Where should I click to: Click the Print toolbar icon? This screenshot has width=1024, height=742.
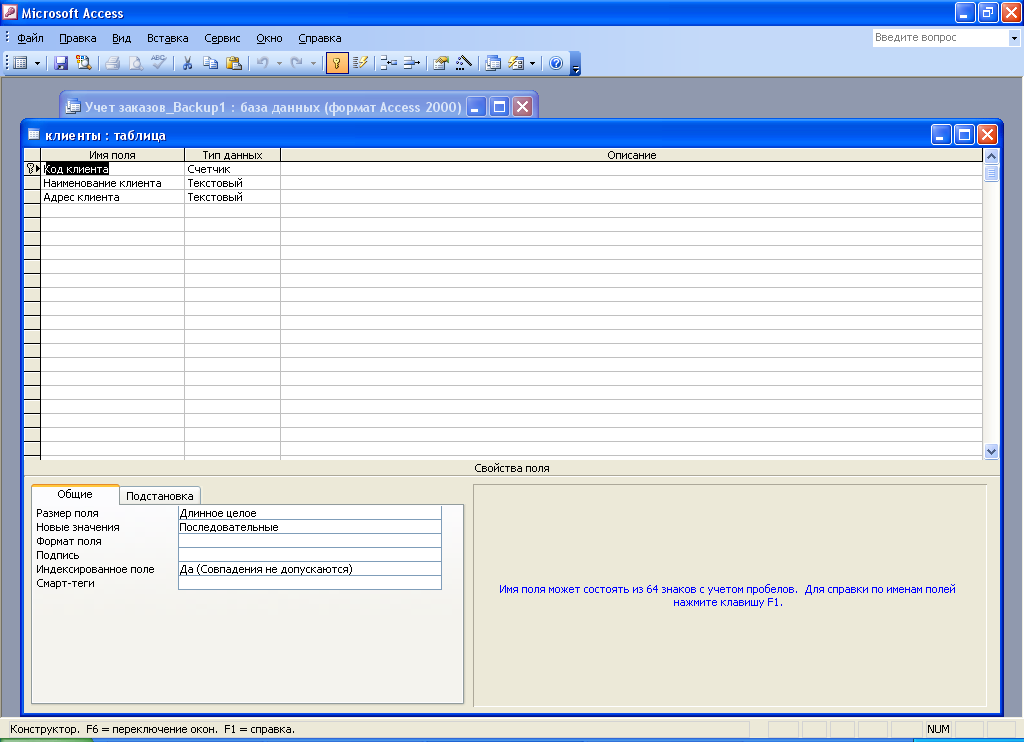point(112,63)
